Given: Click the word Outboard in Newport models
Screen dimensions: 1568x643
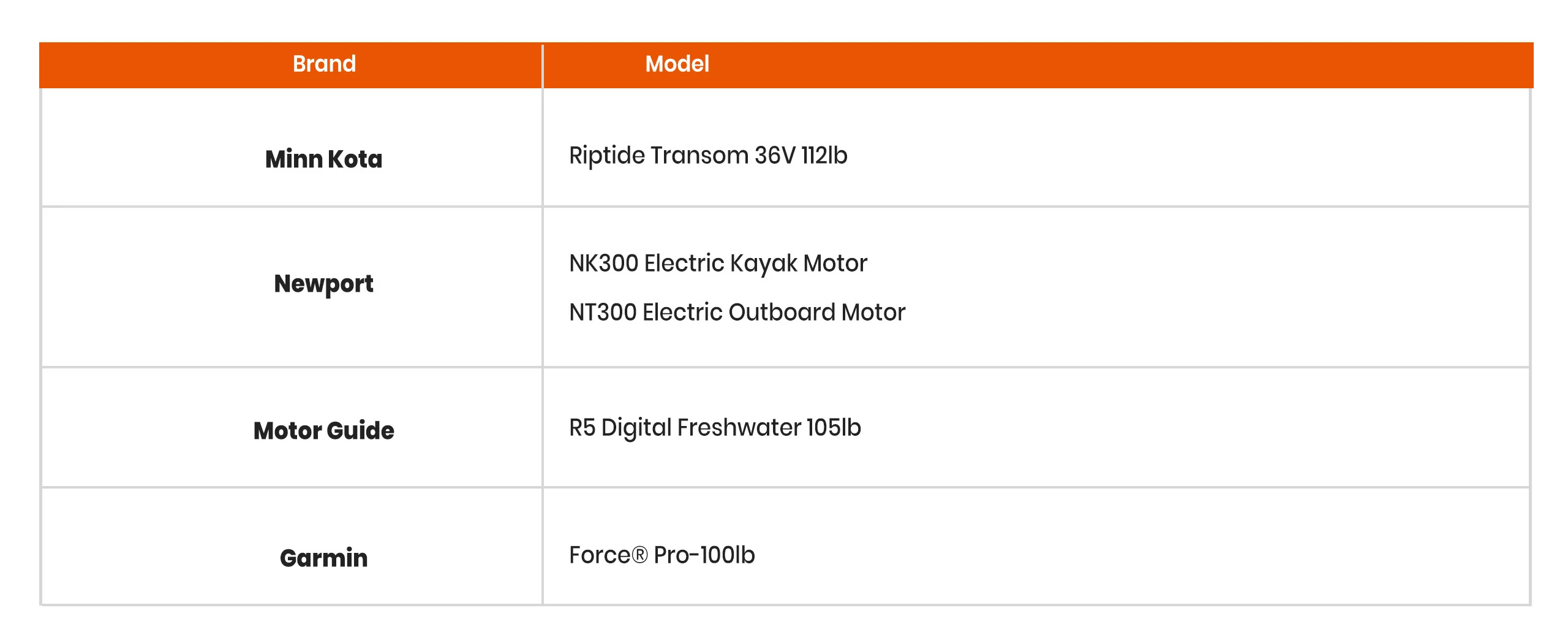Looking at the screenshot, I should click(782, 313).
